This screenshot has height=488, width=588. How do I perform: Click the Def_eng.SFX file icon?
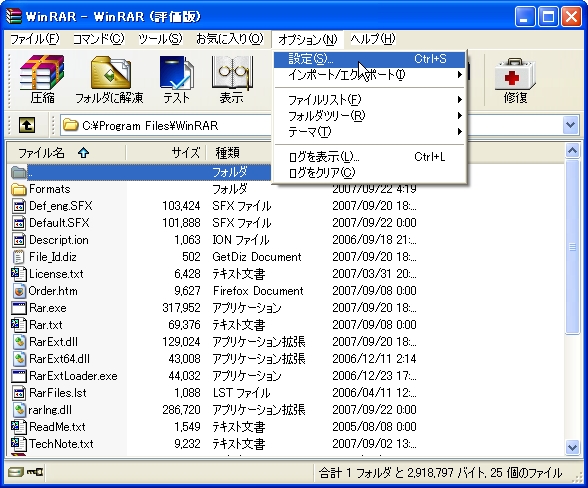point(19,206)
